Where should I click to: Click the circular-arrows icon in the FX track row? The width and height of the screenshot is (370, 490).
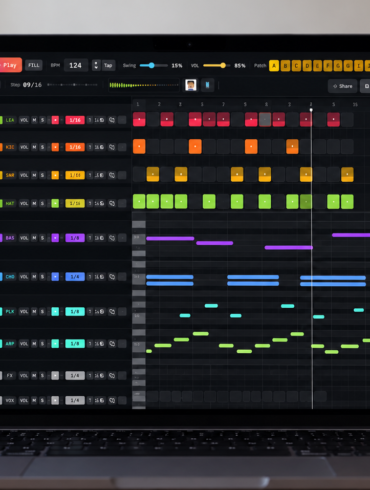click(x=112, y=376)
